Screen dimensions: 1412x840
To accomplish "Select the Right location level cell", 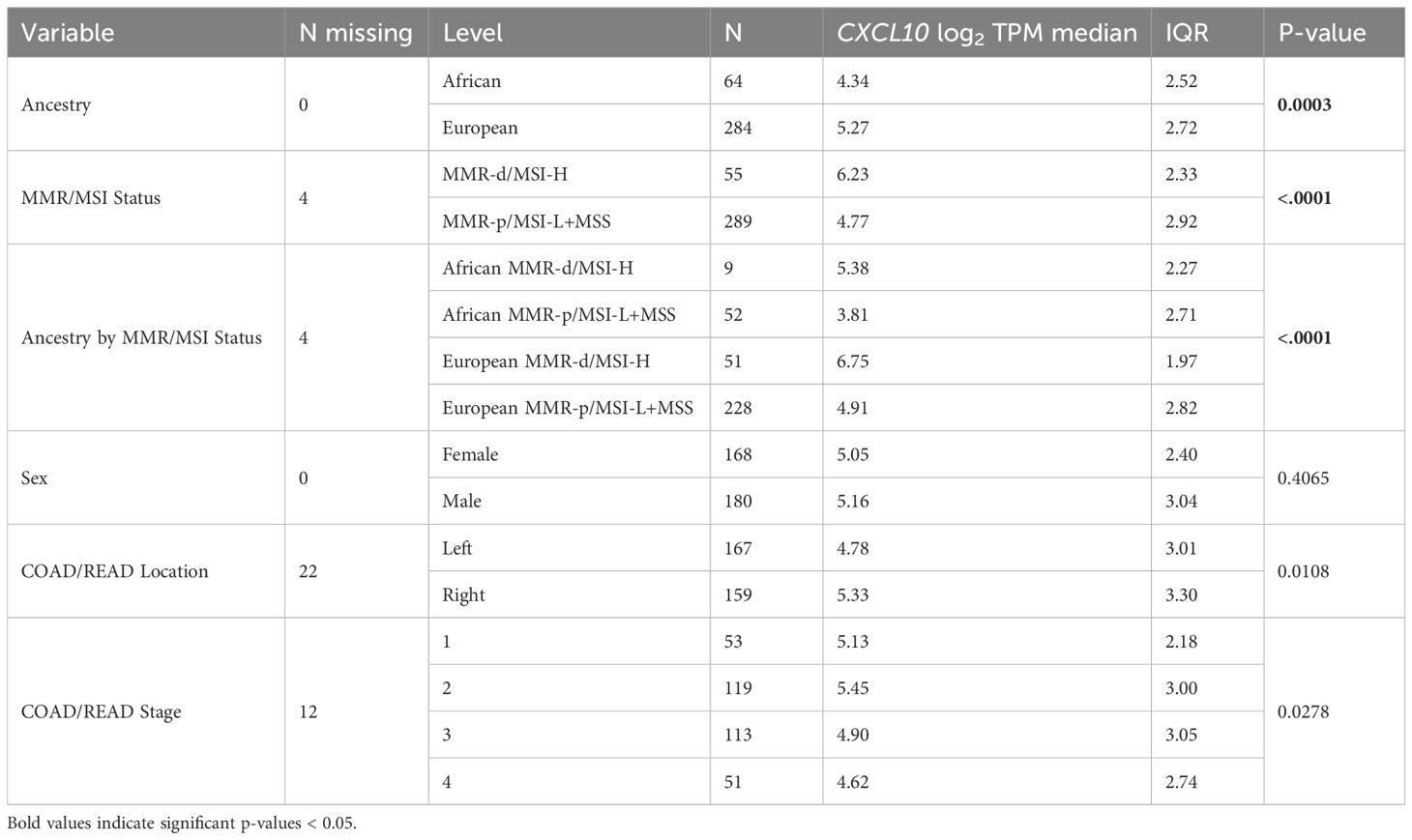I will pos(464,595).
